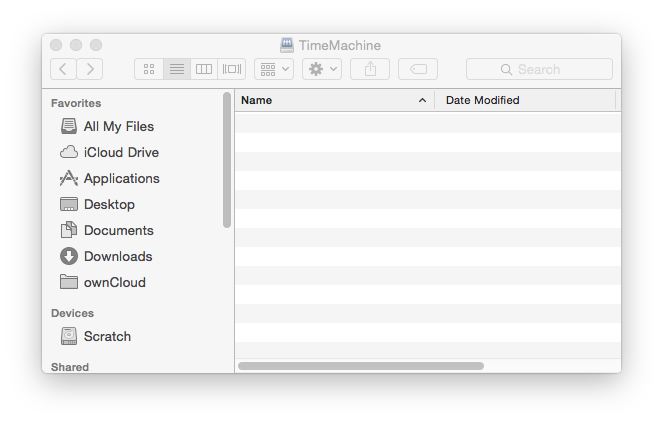Sort by the Name column header
The height and width of the screenshot is (423, 663).
point(334,100)
